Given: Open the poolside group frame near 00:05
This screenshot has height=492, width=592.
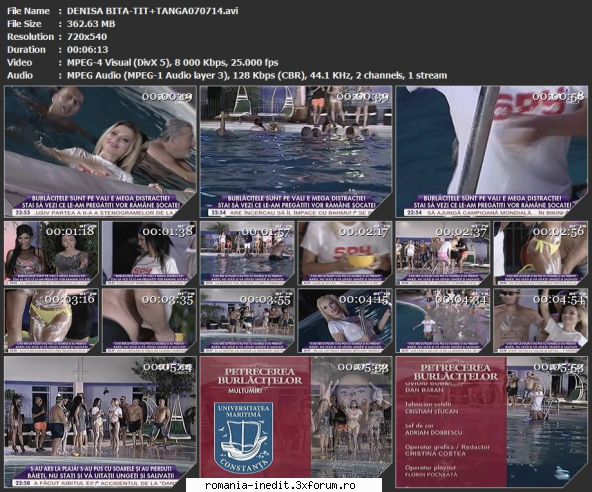Looking at the screenshot, I should (100, 422).
